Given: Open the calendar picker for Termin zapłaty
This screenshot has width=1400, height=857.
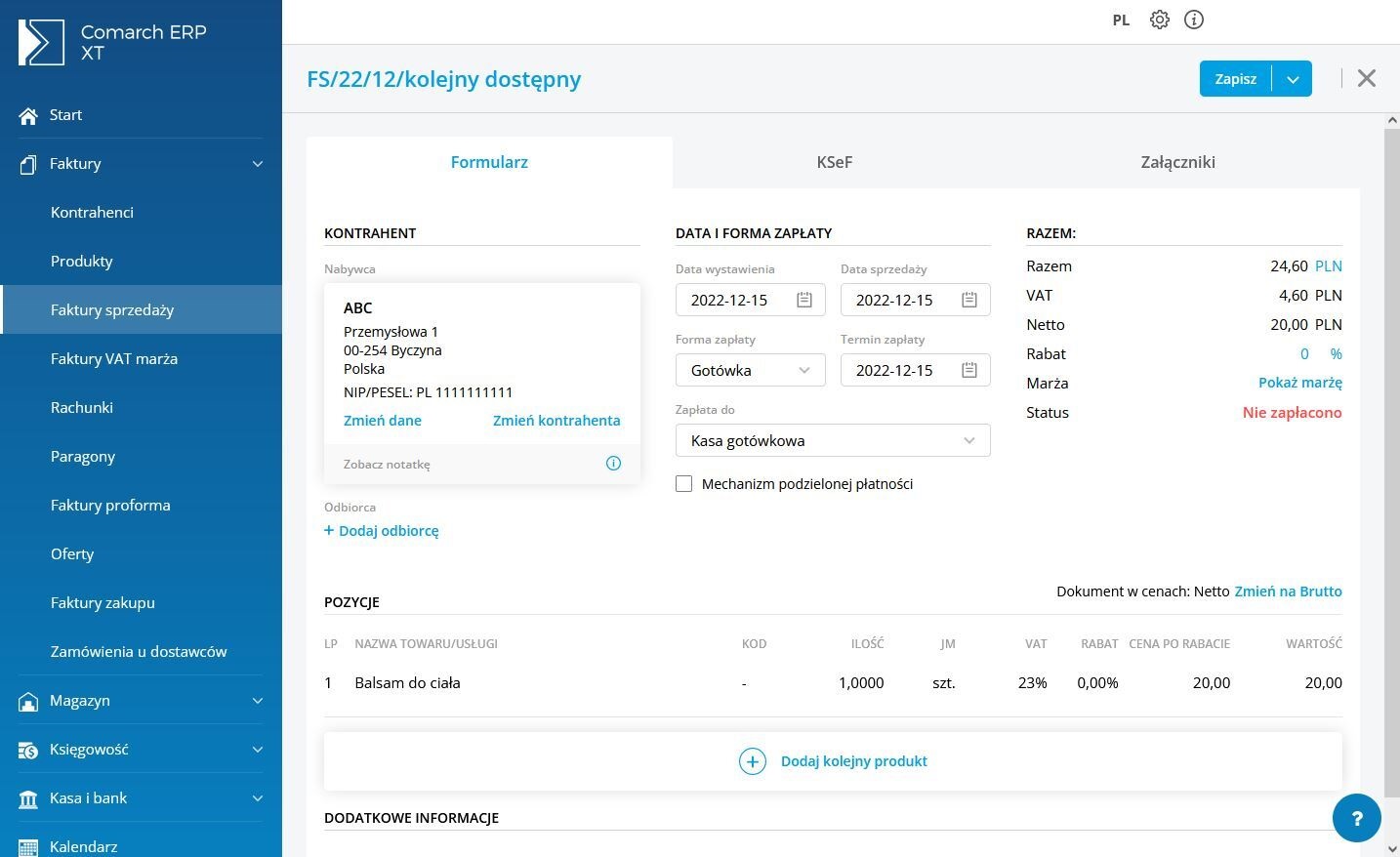Looking at the screenshot, I should pos(968,370).
